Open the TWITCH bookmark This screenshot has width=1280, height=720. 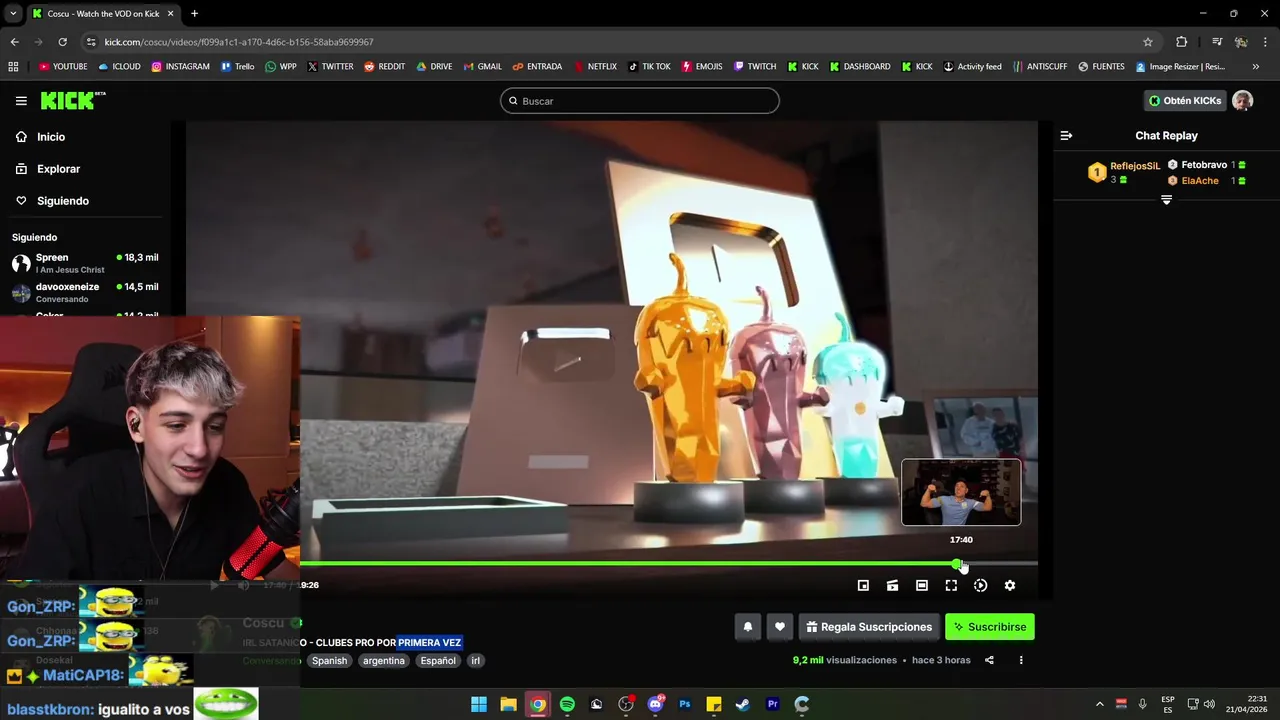click(755, 67)
